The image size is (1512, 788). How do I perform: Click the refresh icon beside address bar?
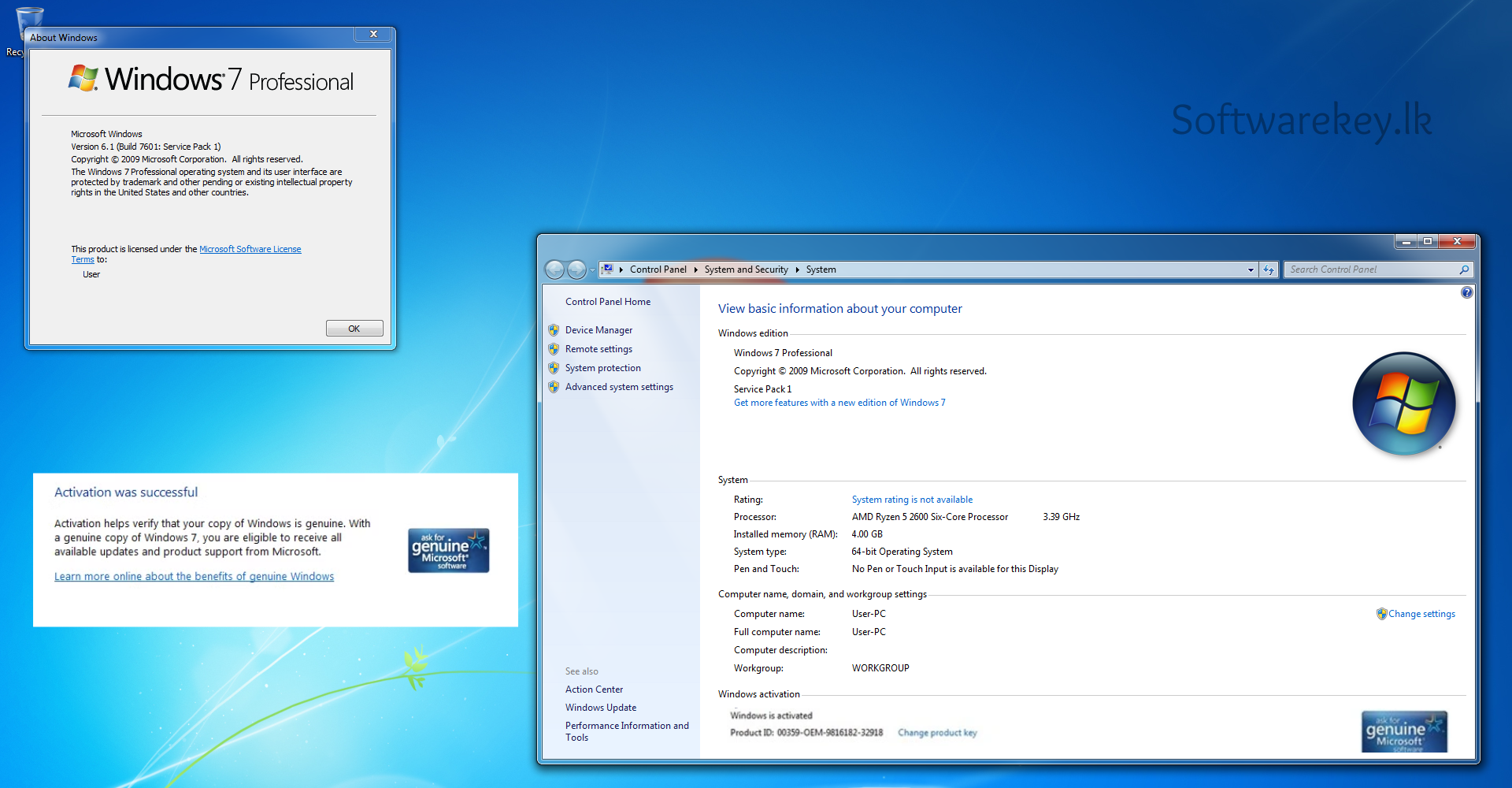(x=1268, y=270)
